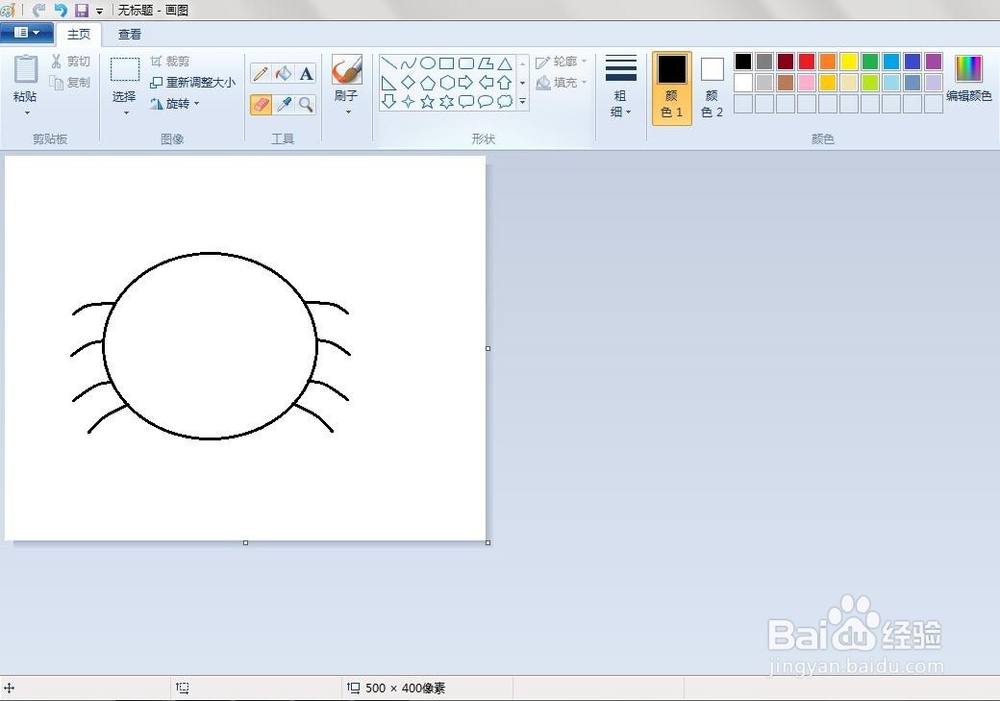
Task: Choose the Right arrow shape
Action: (x=466, y=82)
